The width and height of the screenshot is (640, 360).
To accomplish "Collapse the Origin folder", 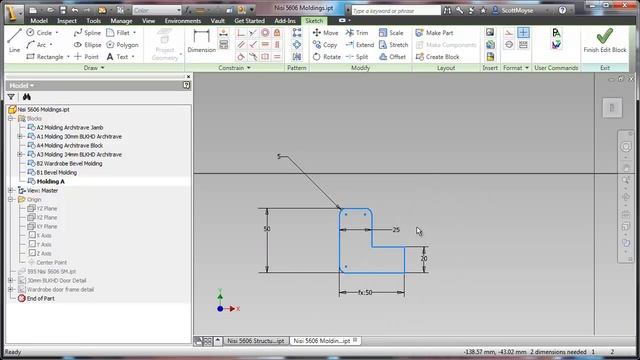I will 11,199.
